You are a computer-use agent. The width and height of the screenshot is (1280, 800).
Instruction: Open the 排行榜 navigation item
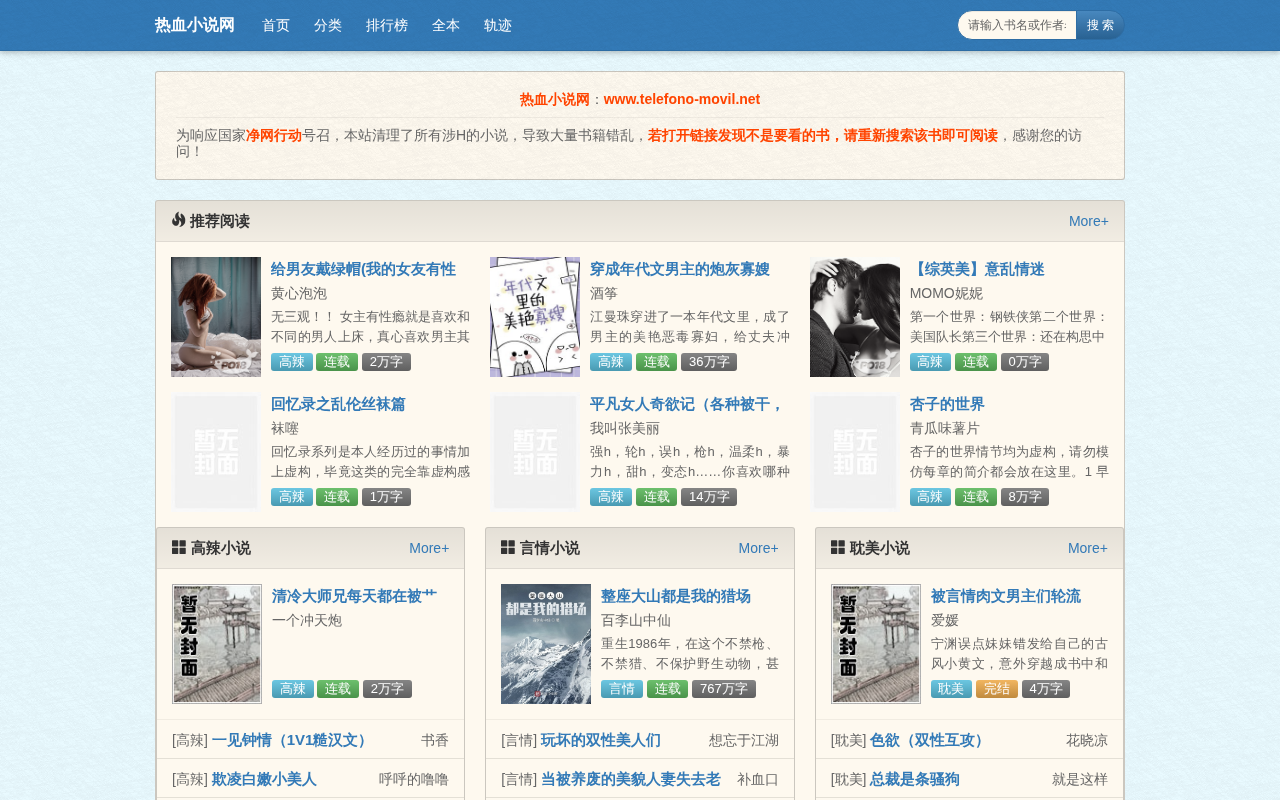387,25
